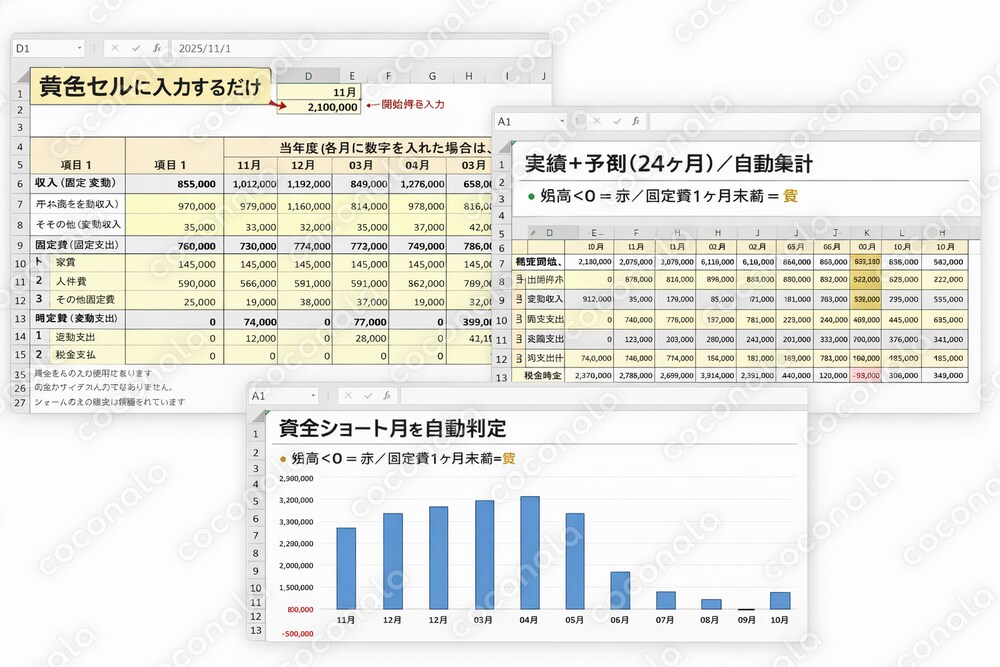Image resolution: width=1000 pixels, height=667 pixels.
Task: Click the 家賃 row label
Action: (x=66, y=262)
